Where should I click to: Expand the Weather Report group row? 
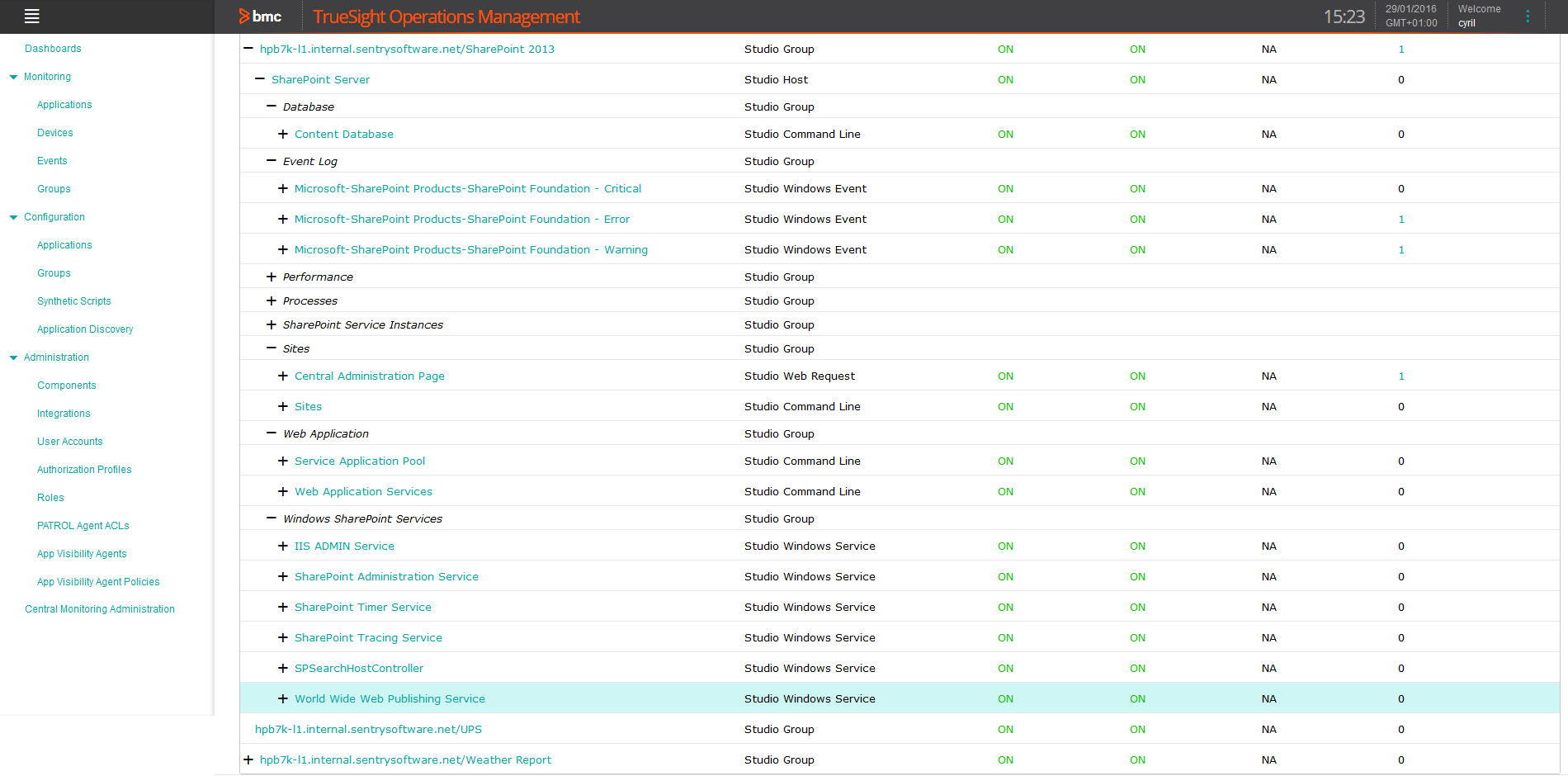click(x=248, y=759)
